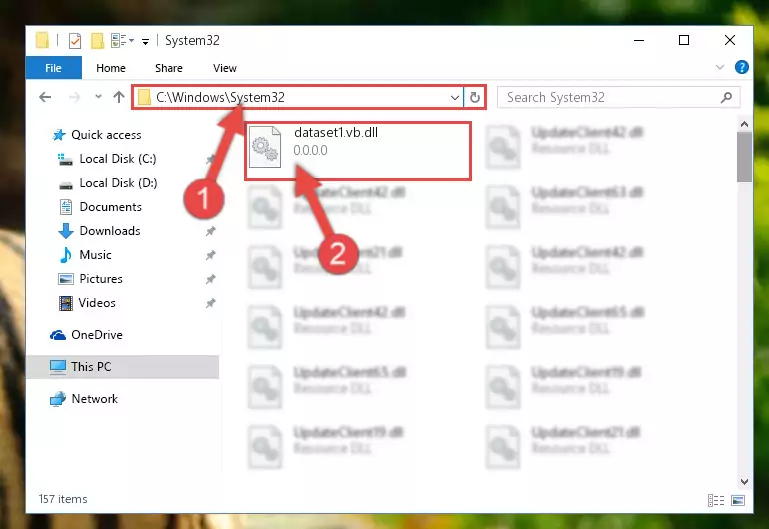Viewport: 769px width, 529px height.
Task: Open Documents in the sidebar
Action: pos(110,207)
